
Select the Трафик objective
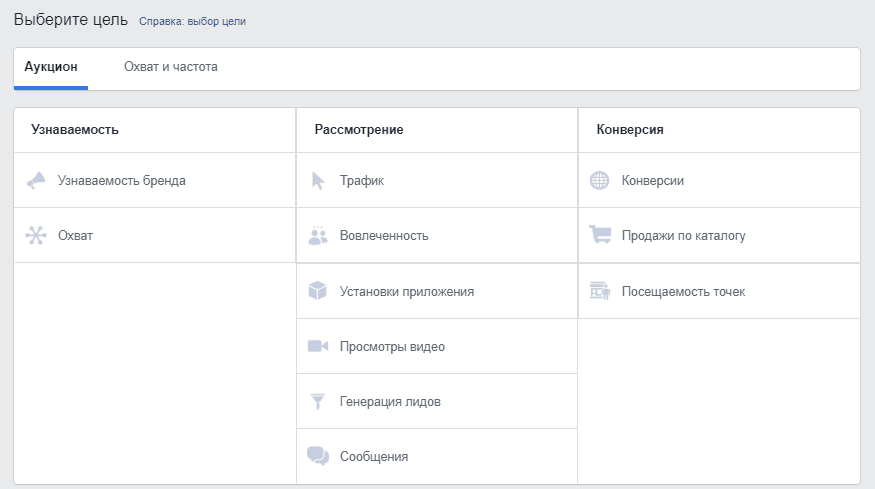(x=437, y=180)
